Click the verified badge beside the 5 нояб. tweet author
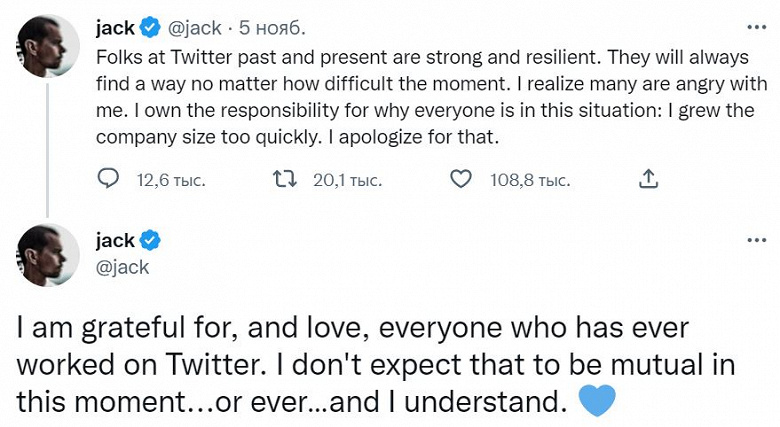The width and height of the screenshot is (780, 427). pos(151,28)
